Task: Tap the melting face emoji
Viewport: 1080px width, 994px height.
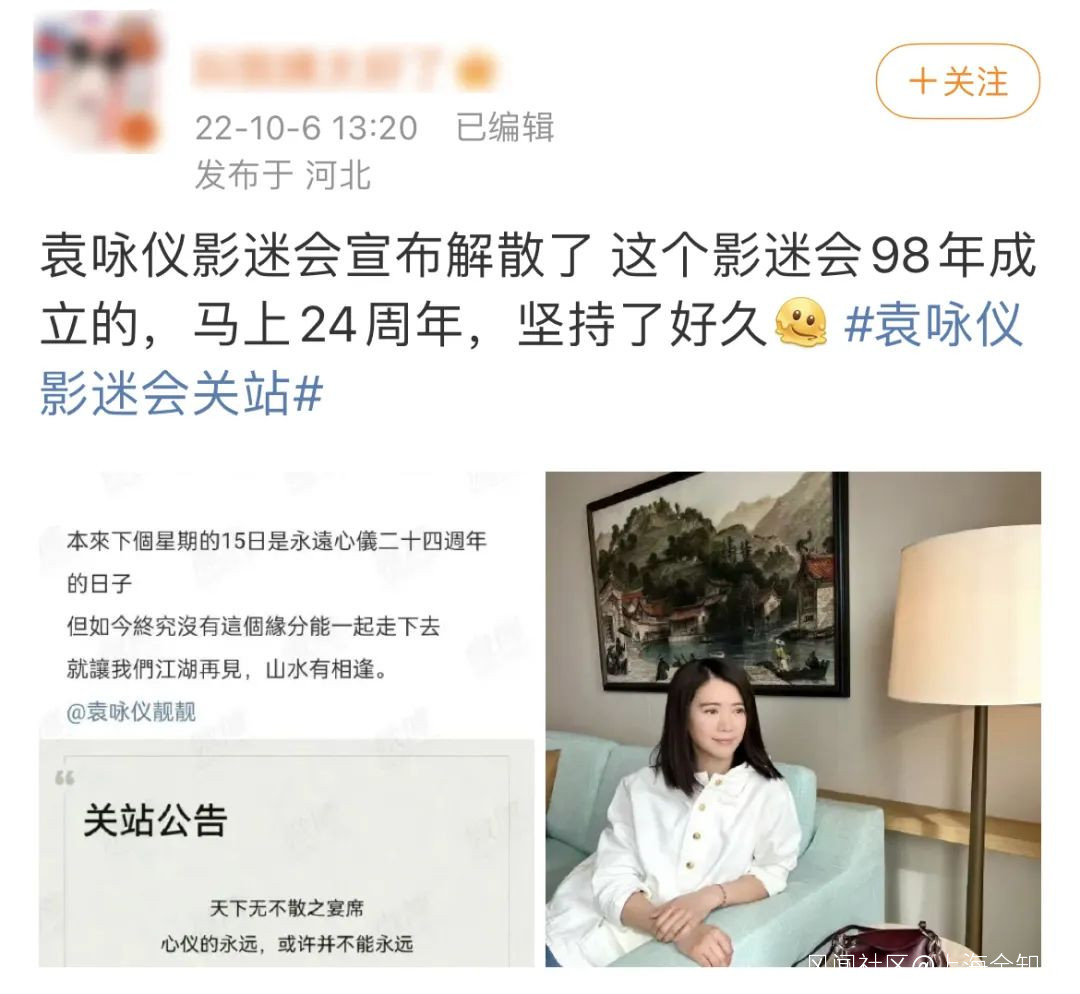Action: [x=801, y=322]
